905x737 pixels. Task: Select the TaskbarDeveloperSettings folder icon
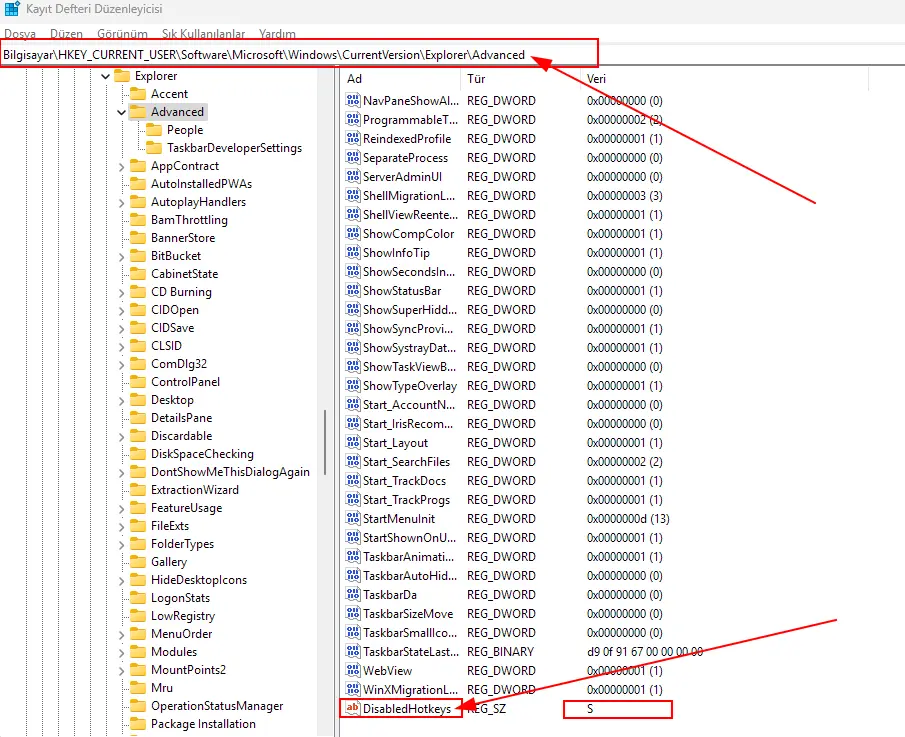pyautogui.click(x=154, y=148)
